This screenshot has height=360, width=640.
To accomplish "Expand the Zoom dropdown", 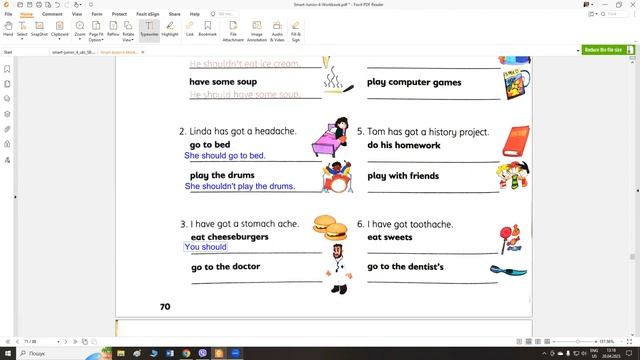I will coord(80,39).
